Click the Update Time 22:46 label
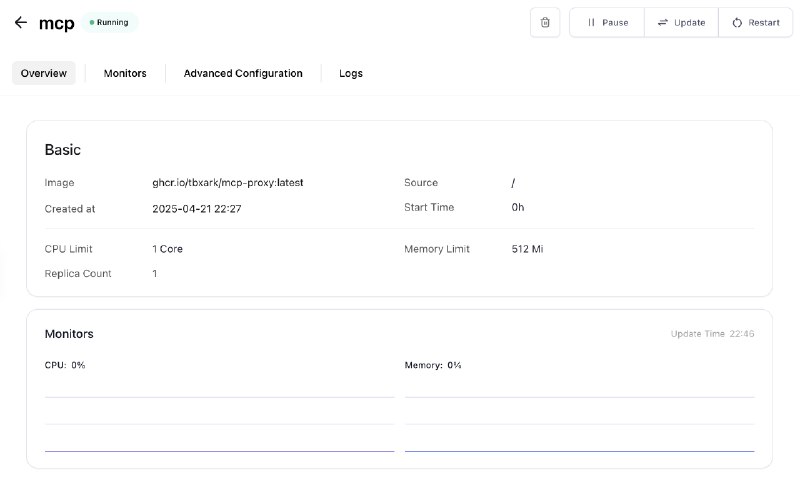Viewport: 800px width, 479px height. (x=712, y=334)
